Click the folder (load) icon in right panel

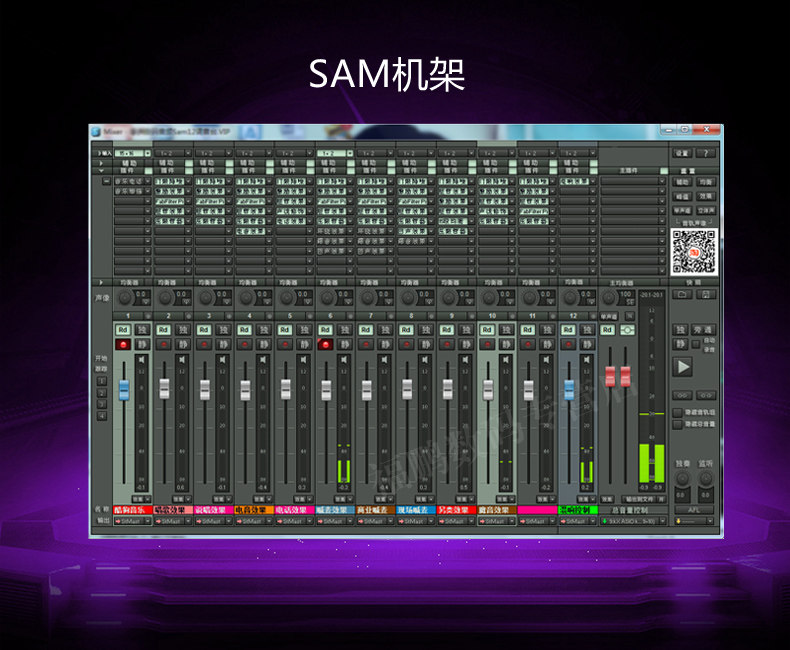pos(682,294)
